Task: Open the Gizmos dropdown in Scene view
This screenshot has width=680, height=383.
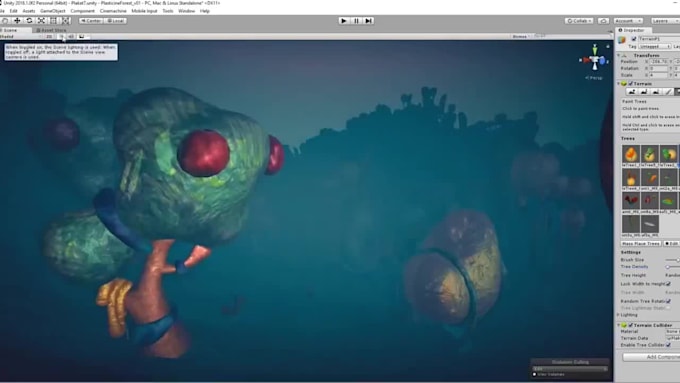Action: coord(522,36)
